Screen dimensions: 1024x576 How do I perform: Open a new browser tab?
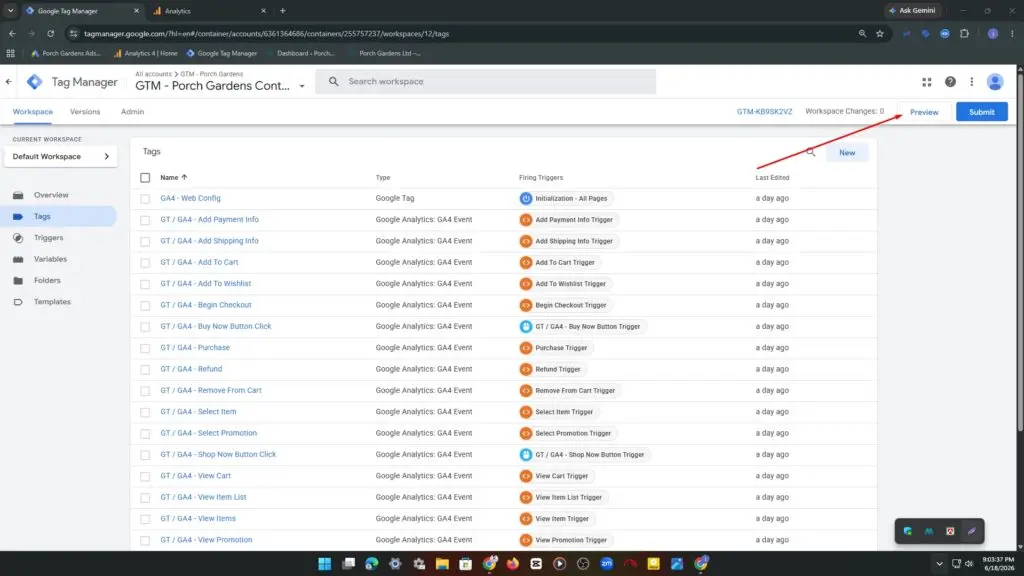click(x=283, y=10)
